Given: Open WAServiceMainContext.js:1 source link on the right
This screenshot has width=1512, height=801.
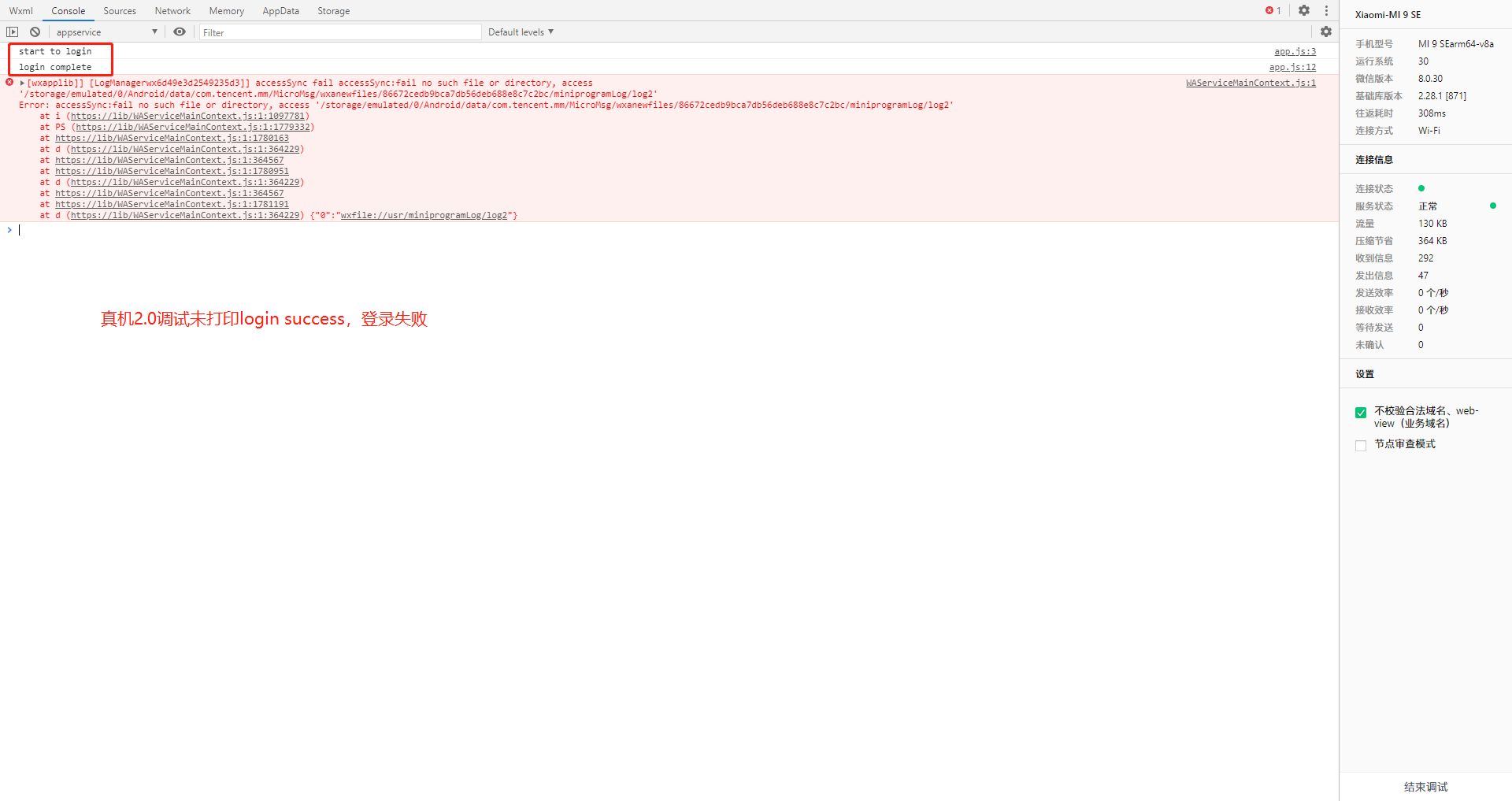Looking at the screenshot, I should pos(1251,83).
